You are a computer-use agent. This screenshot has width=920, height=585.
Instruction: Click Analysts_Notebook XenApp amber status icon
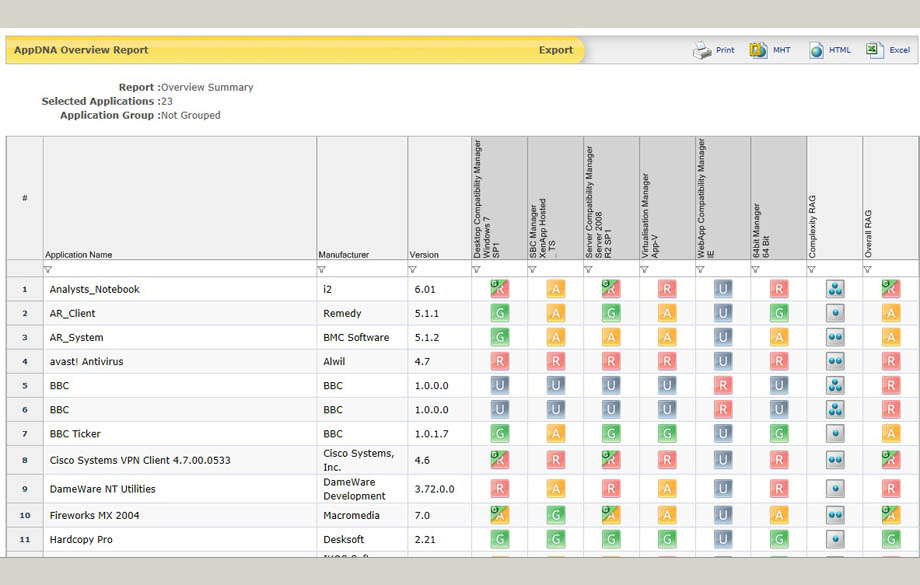pos(556,289)
